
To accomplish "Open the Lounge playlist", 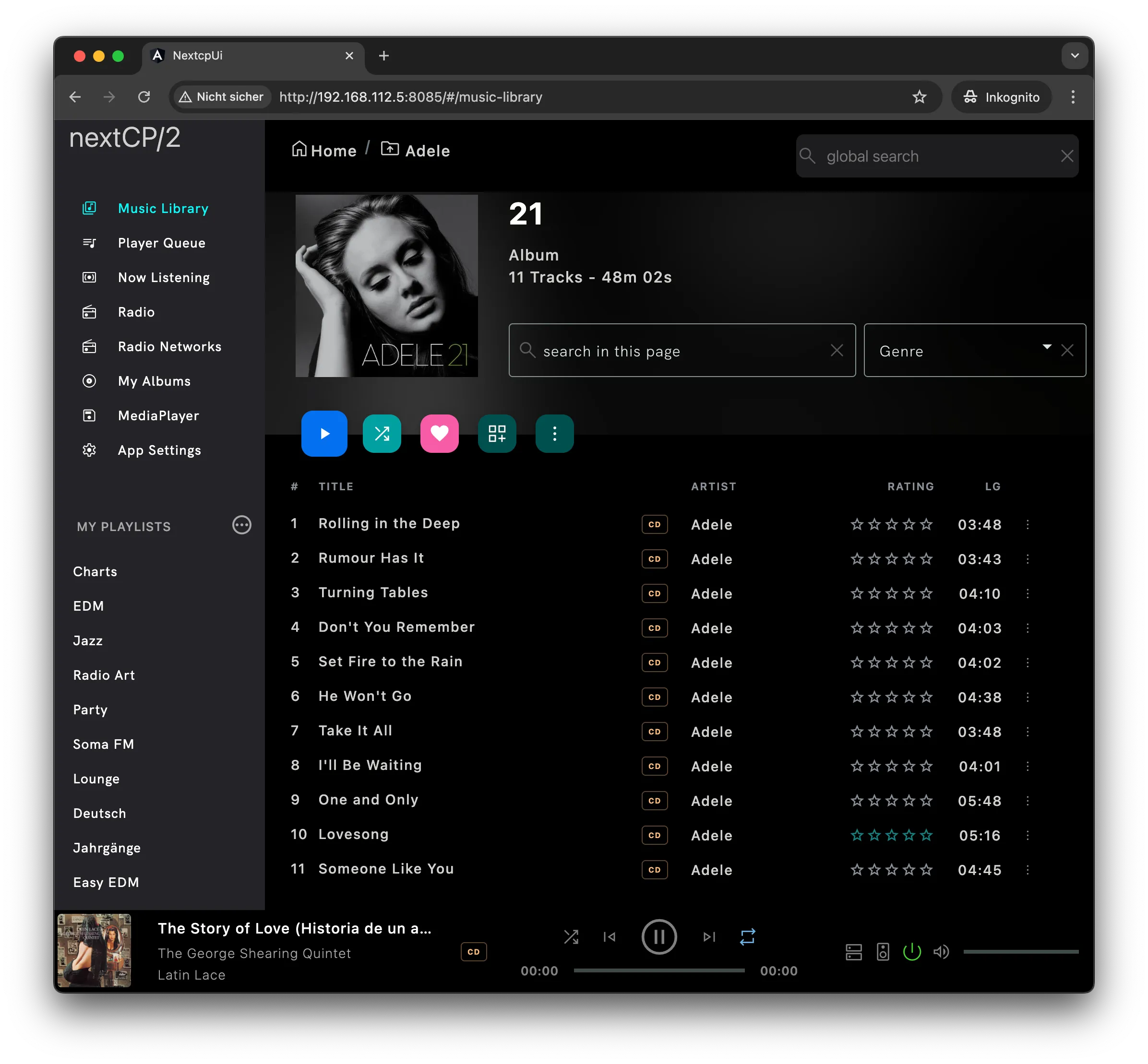I will [x=96, y=779].
